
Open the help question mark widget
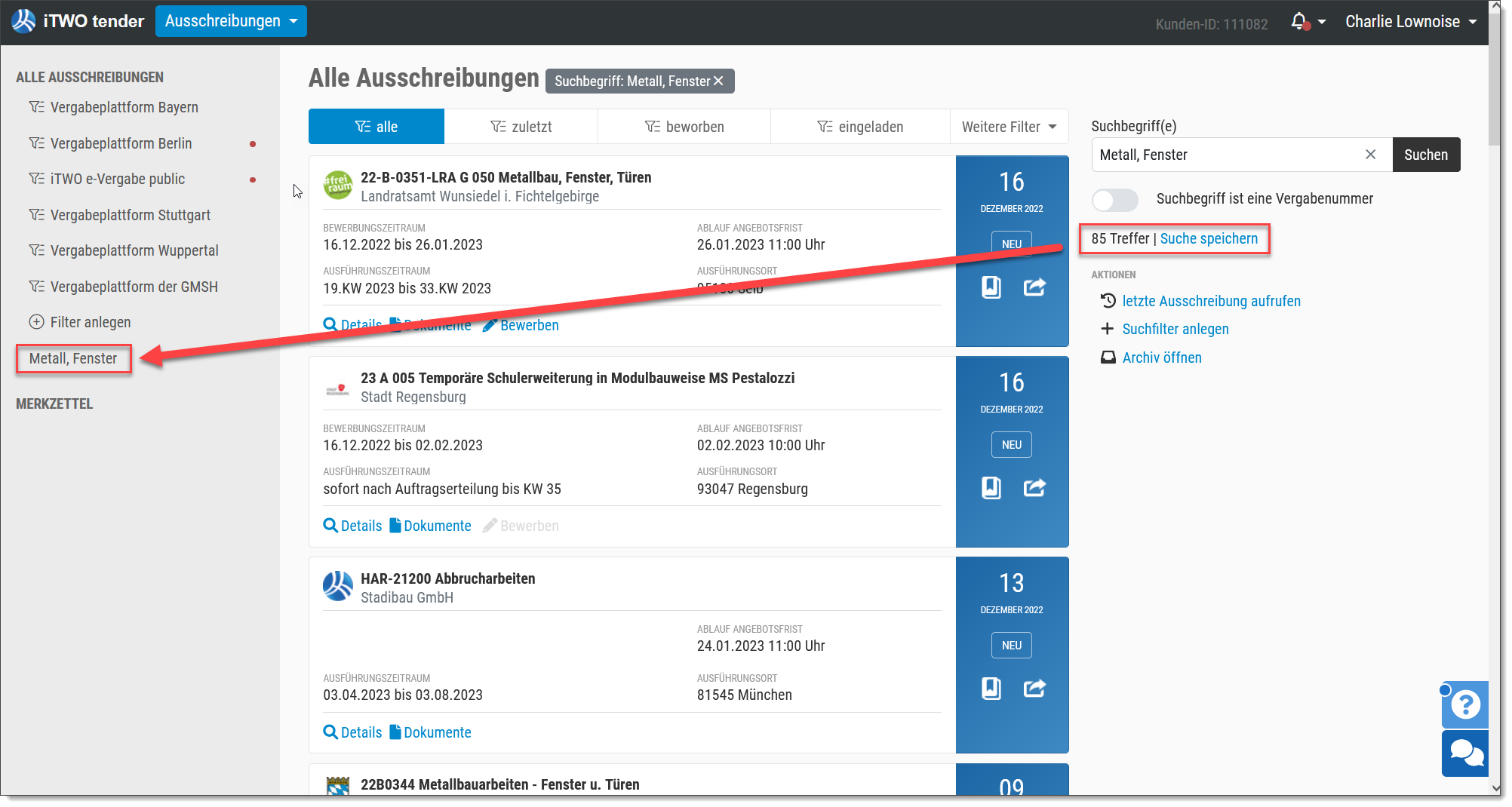click(x=1465, y=705)
